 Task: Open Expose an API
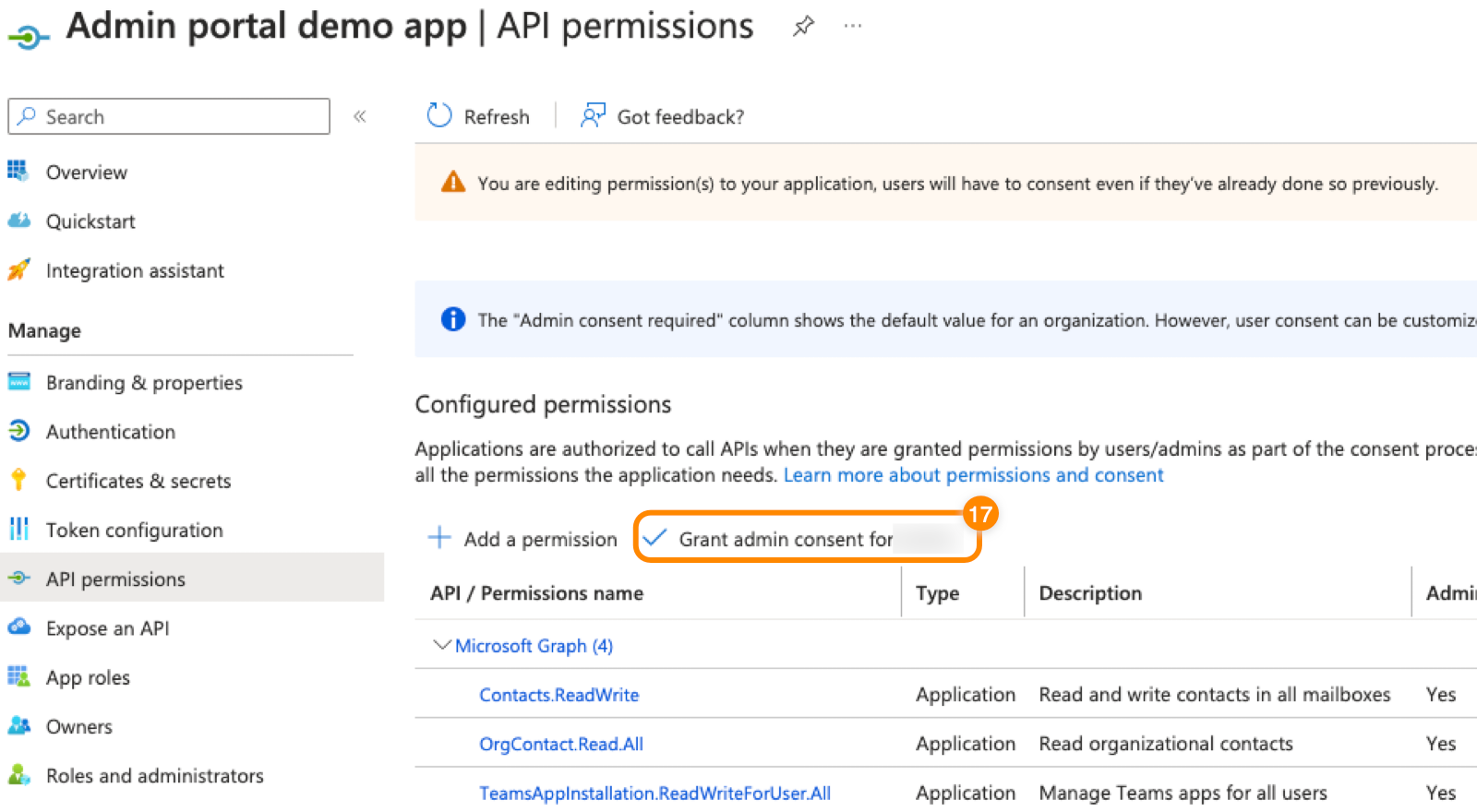108,628
